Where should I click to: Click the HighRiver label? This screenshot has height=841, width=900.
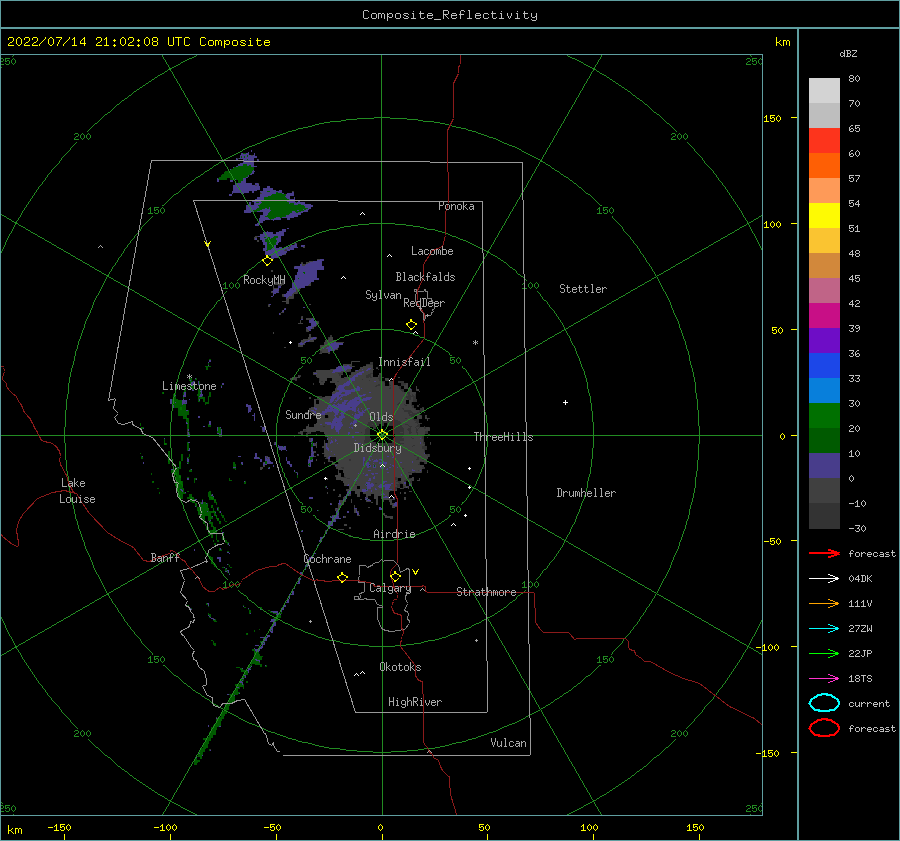point(415,702)
